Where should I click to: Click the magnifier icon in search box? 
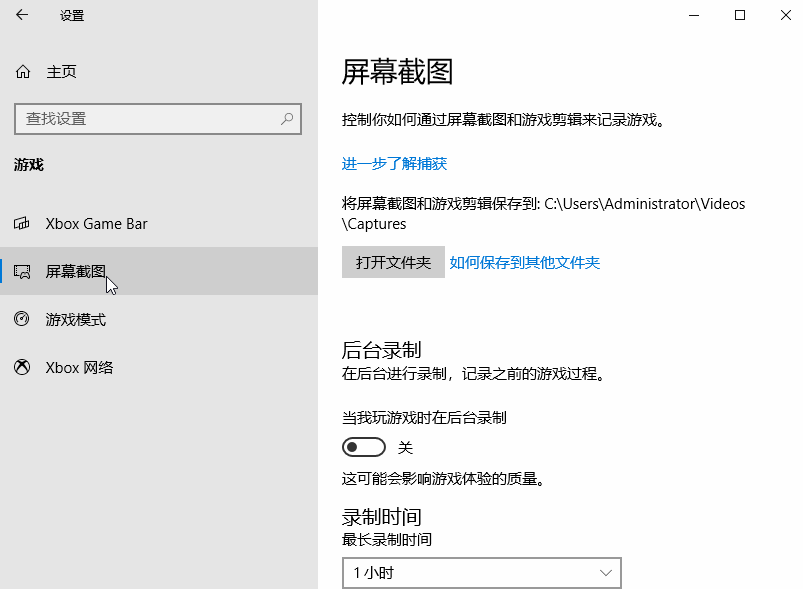(x=288, y=118)
